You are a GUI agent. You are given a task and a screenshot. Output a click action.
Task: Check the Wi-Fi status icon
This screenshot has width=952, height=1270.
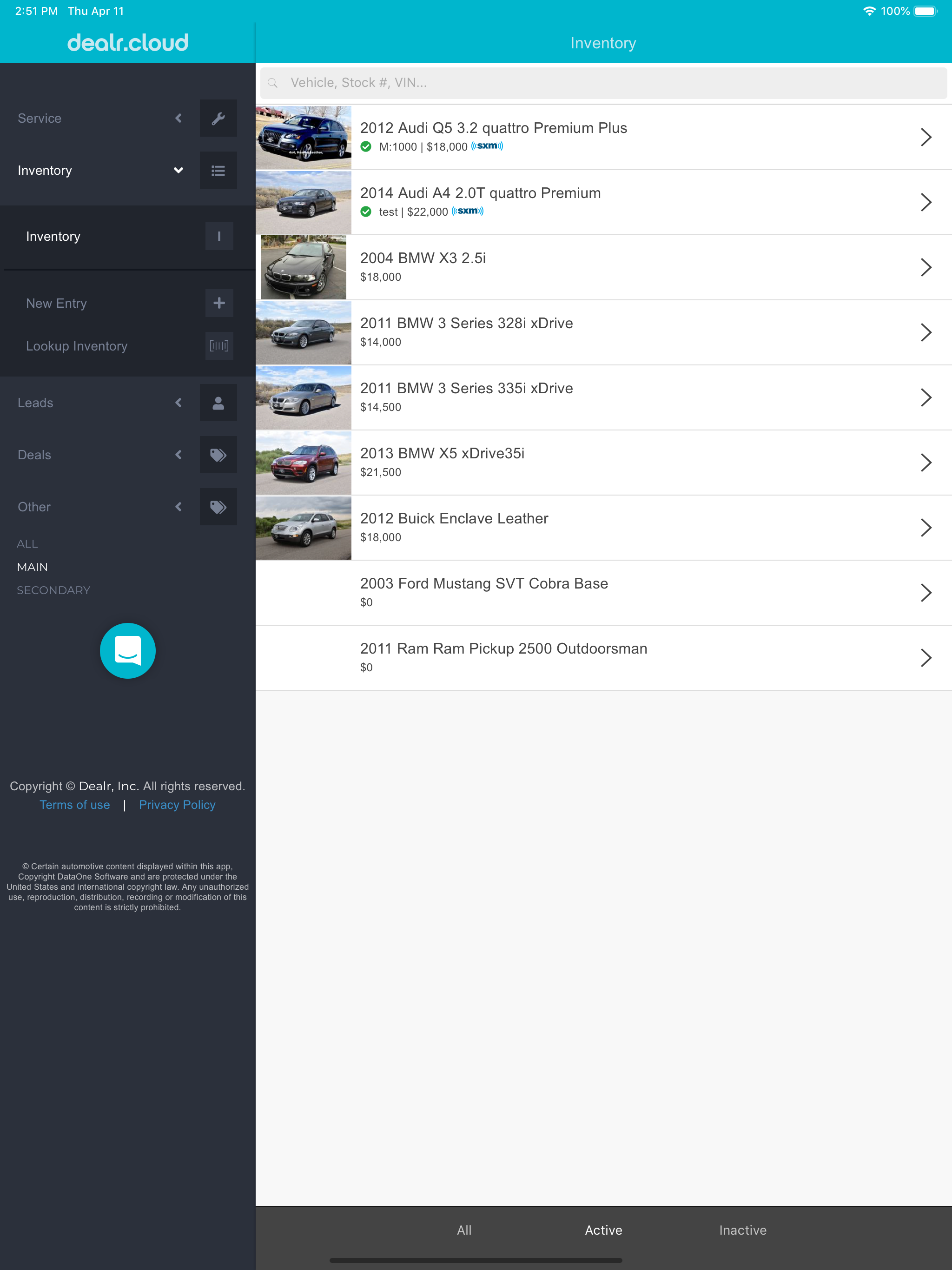pyautogui.click(x=869, y=11)
